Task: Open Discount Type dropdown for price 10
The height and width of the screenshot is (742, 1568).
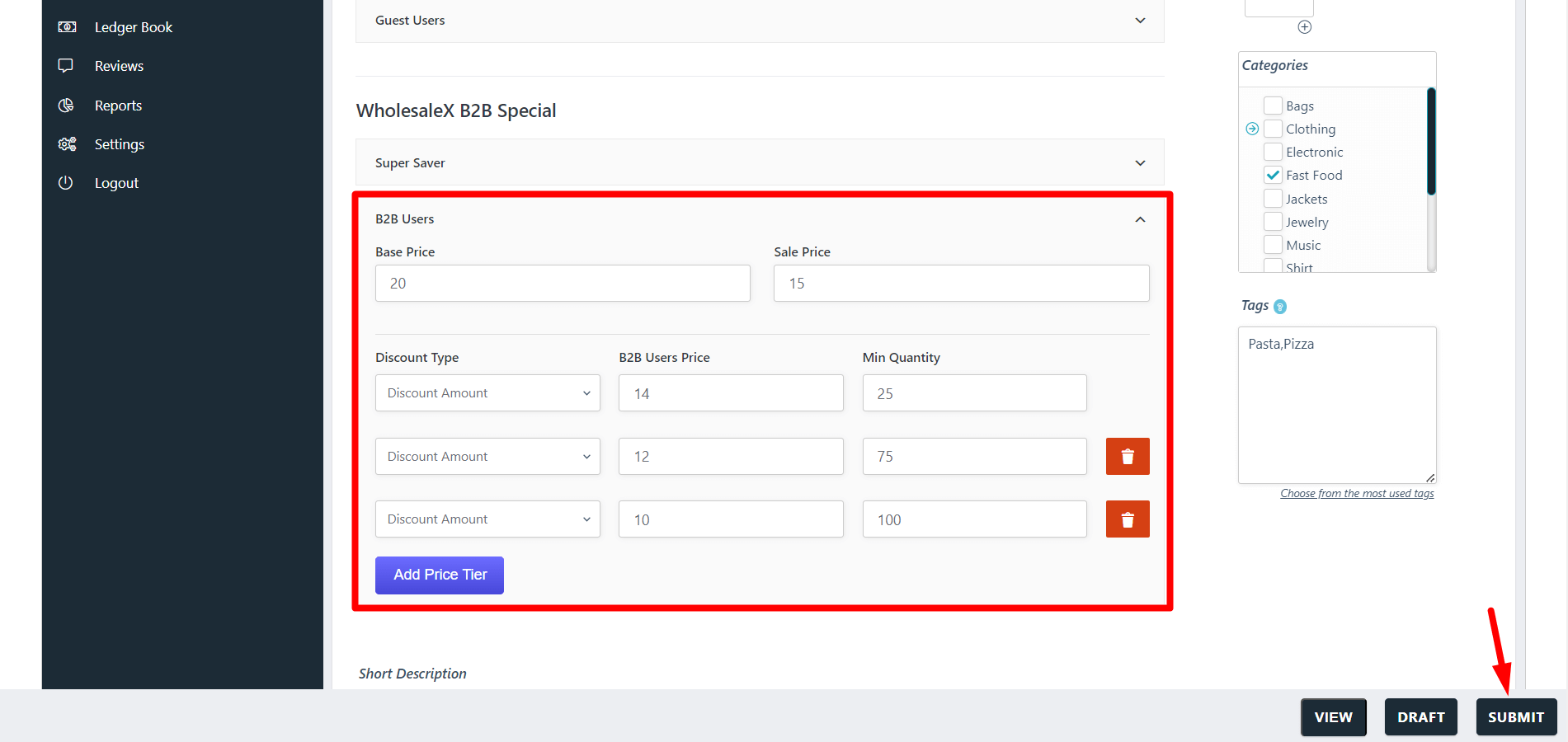Action: click(487, 519)
